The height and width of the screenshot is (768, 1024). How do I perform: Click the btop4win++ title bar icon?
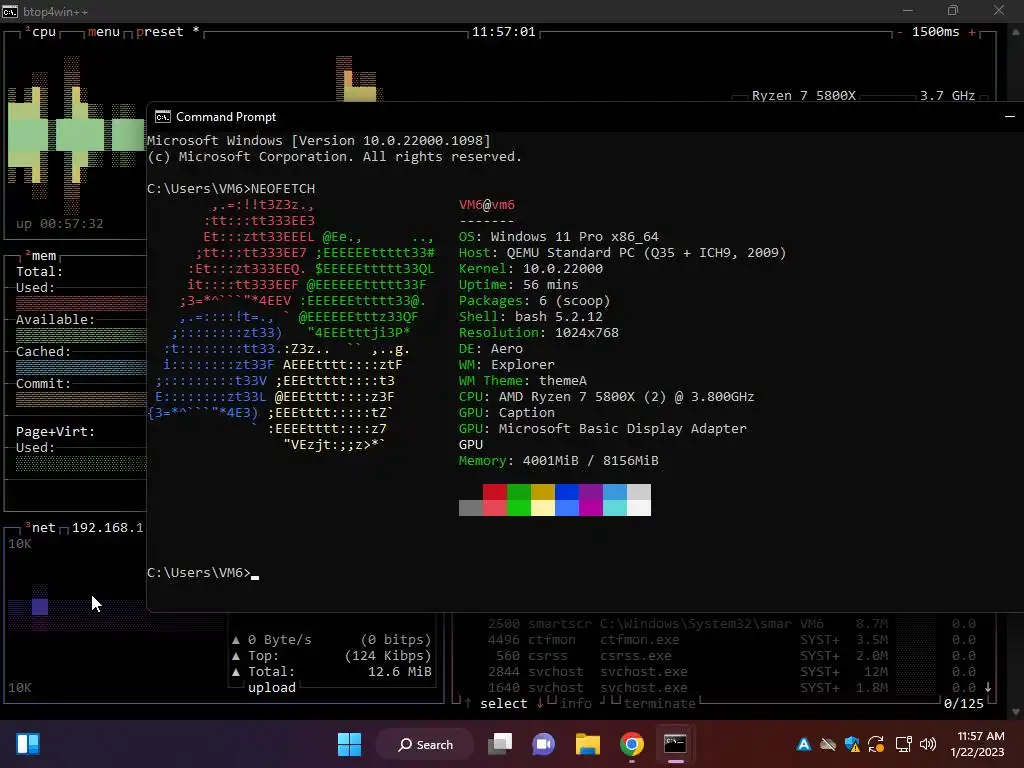[x=10, y=11]
